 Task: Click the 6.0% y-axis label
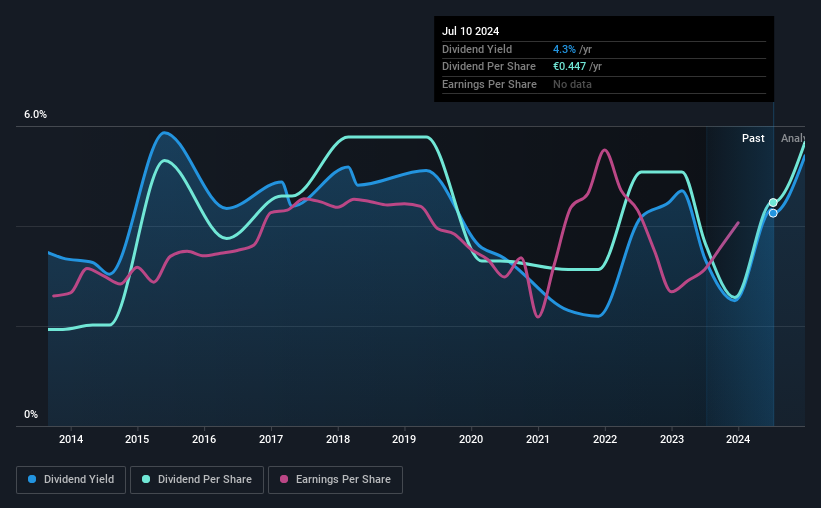(x=35, y=115)
